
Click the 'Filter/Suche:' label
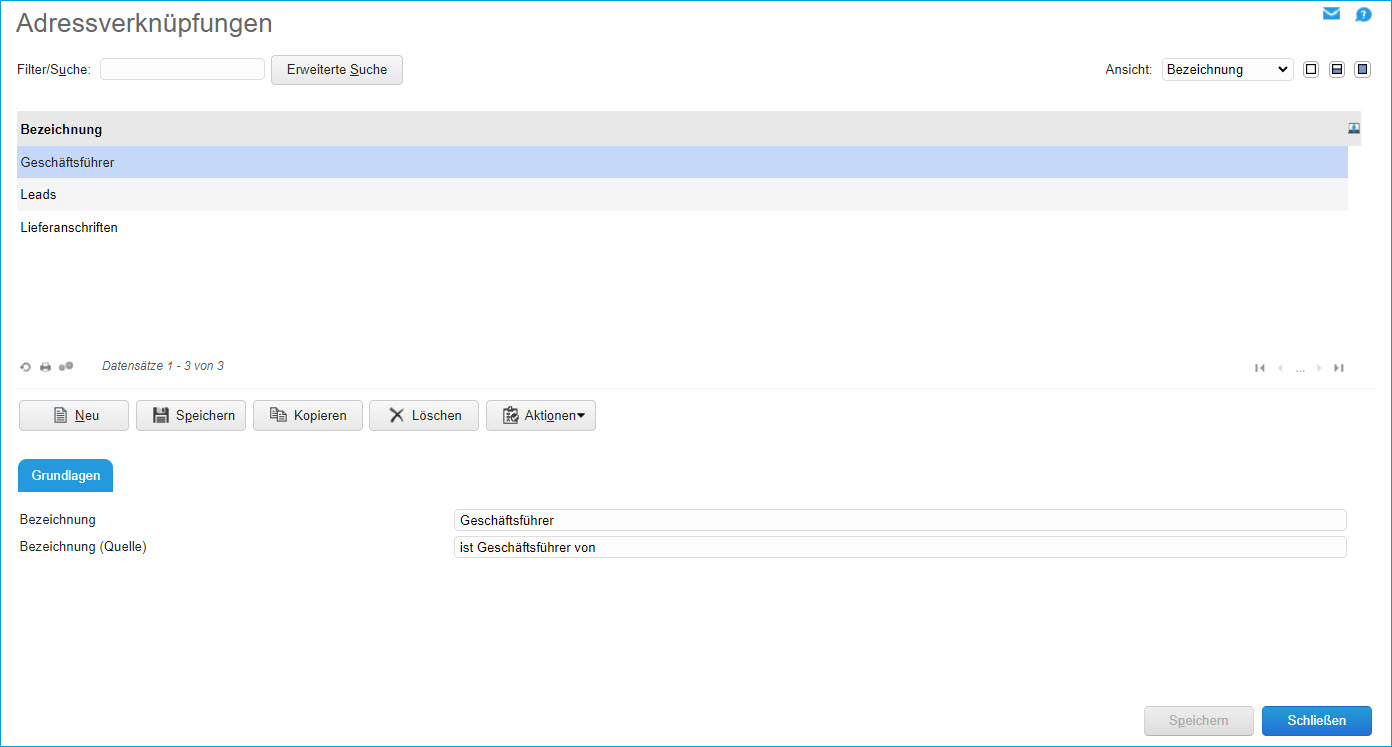coord(54,70)
